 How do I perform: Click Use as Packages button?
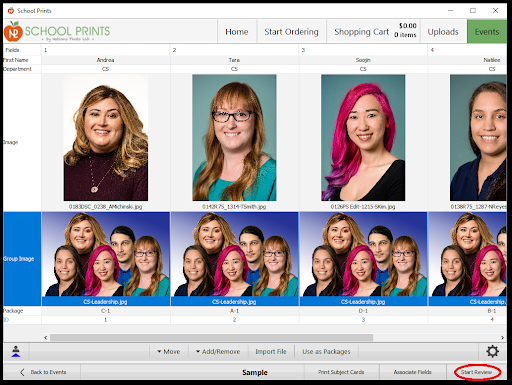coord(326,351)
